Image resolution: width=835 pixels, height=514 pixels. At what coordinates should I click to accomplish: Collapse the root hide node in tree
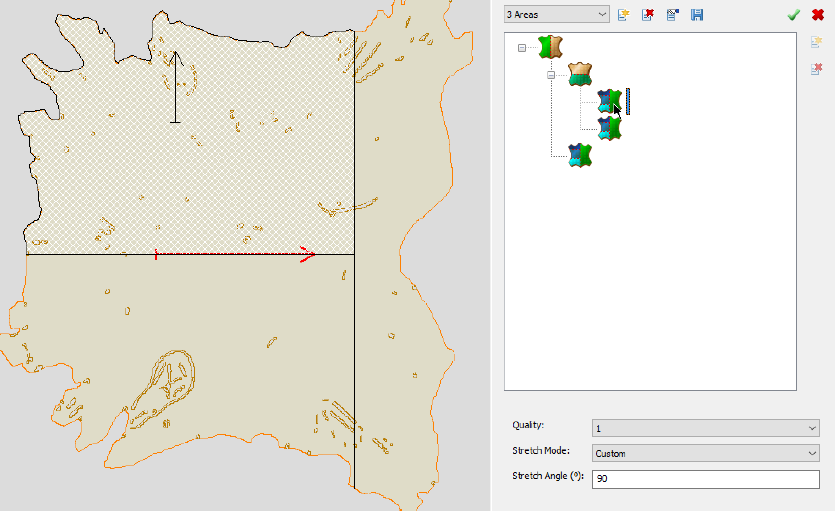pos(522,48)
